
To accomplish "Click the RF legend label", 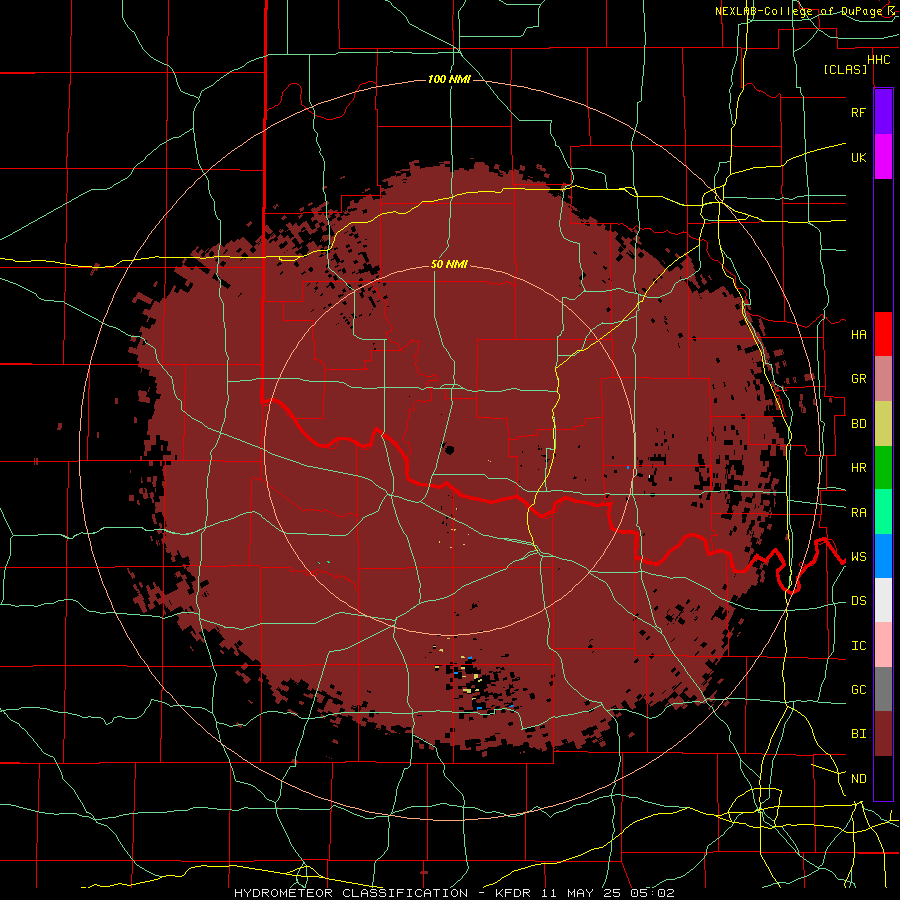I will pos(858,112).
